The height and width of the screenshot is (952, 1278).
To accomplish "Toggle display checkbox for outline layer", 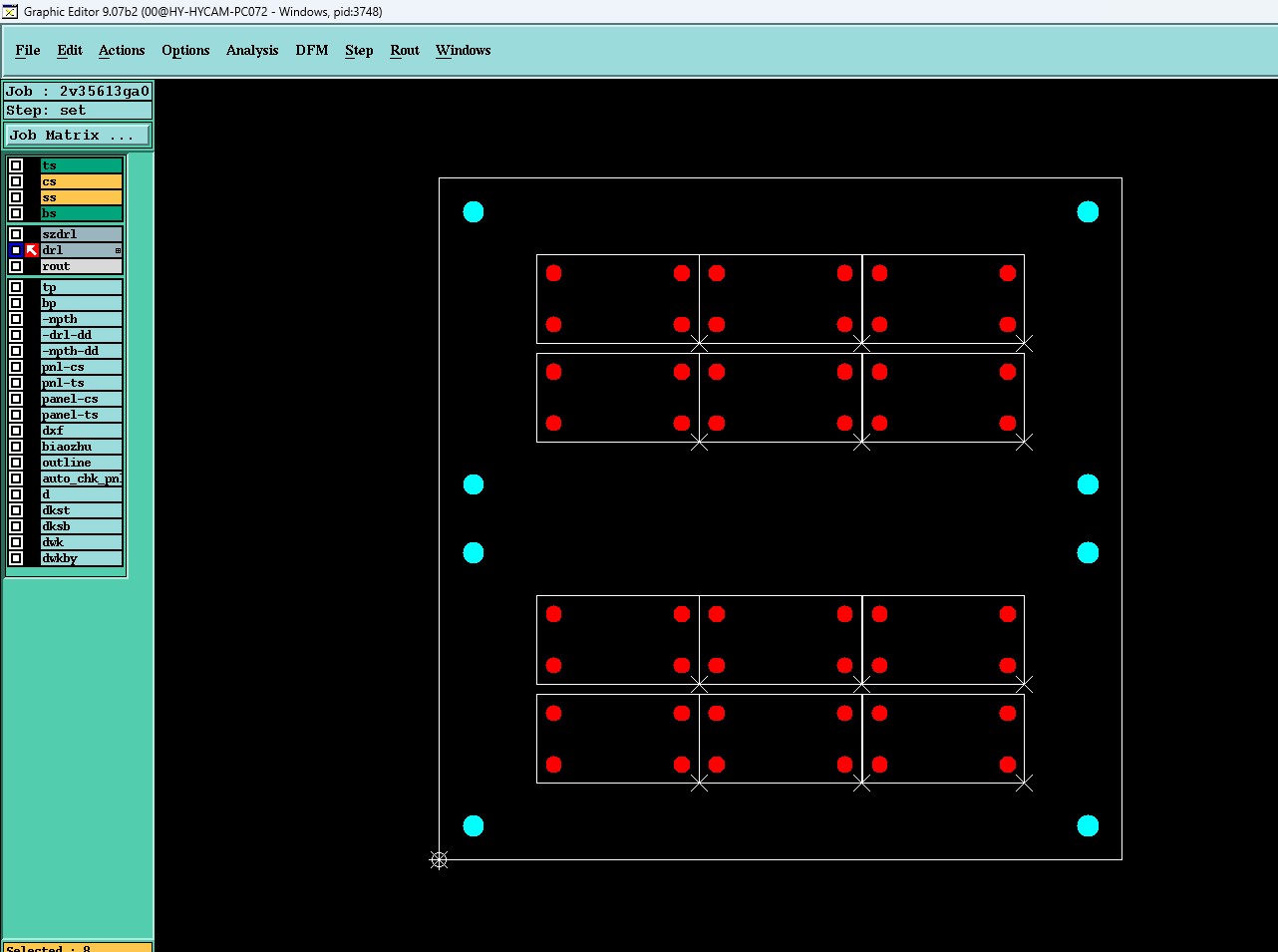I will tap(16, 463).
